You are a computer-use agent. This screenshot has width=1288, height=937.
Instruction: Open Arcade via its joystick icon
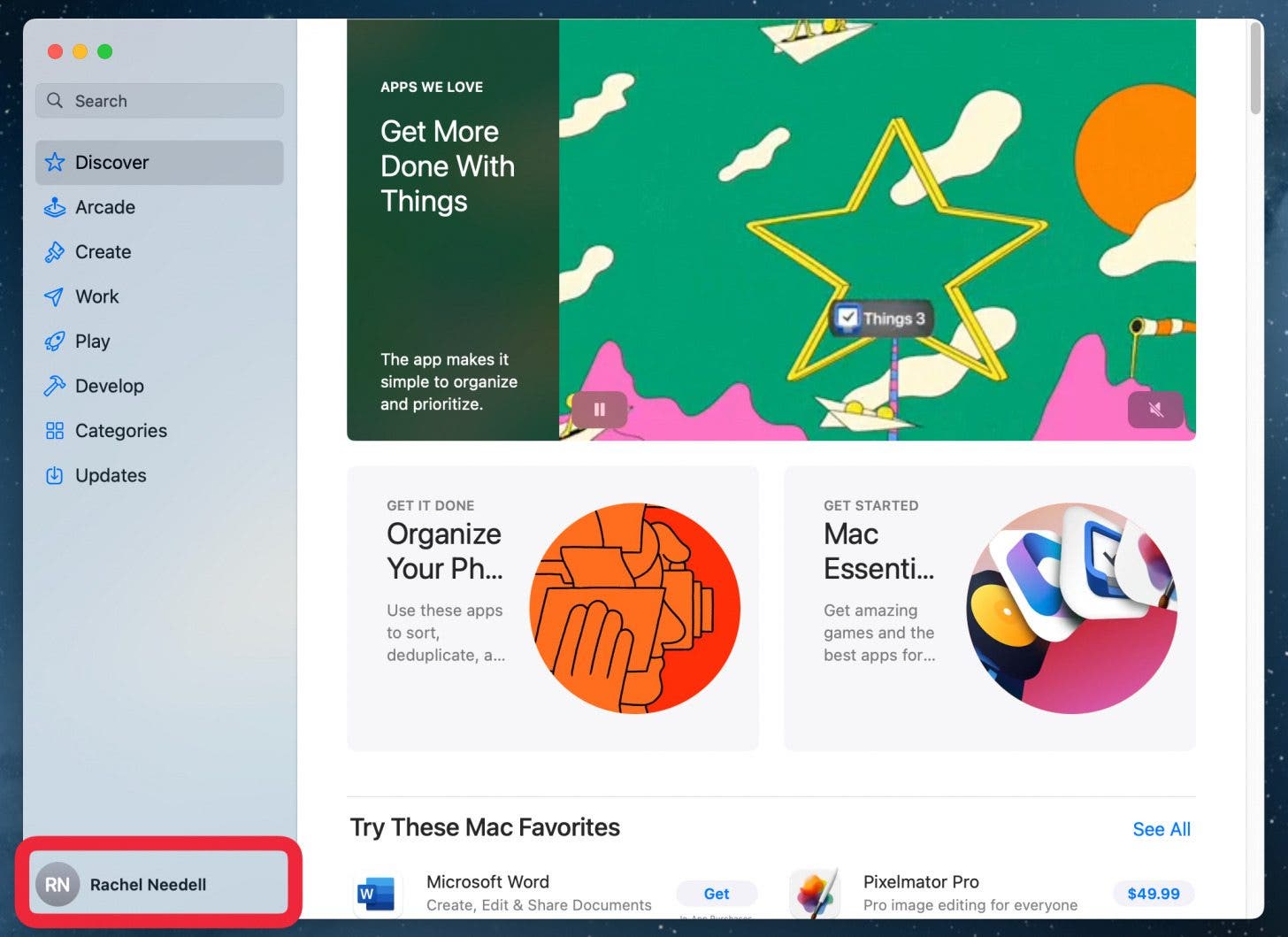pyautogui.click(x=55, y=207)
